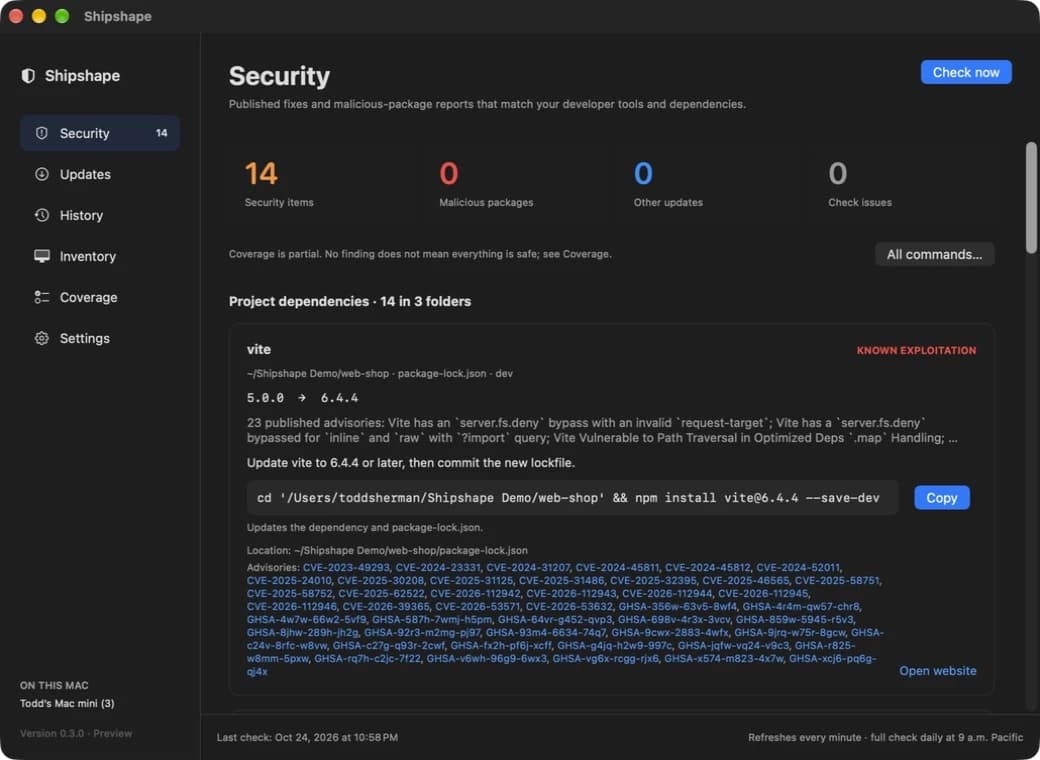This screenshot has height=760, width=1040.
Task: Click the 0 Malicious packages stat card
Action: coord(515,185)
